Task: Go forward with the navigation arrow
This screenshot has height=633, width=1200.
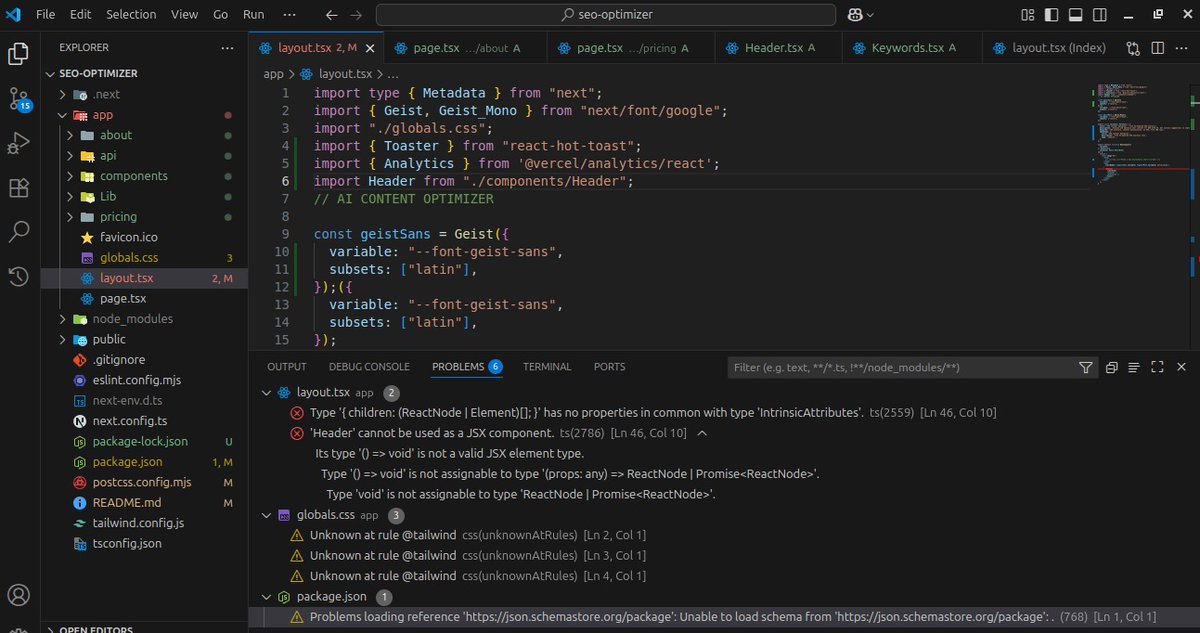Action: coord(356,15)
